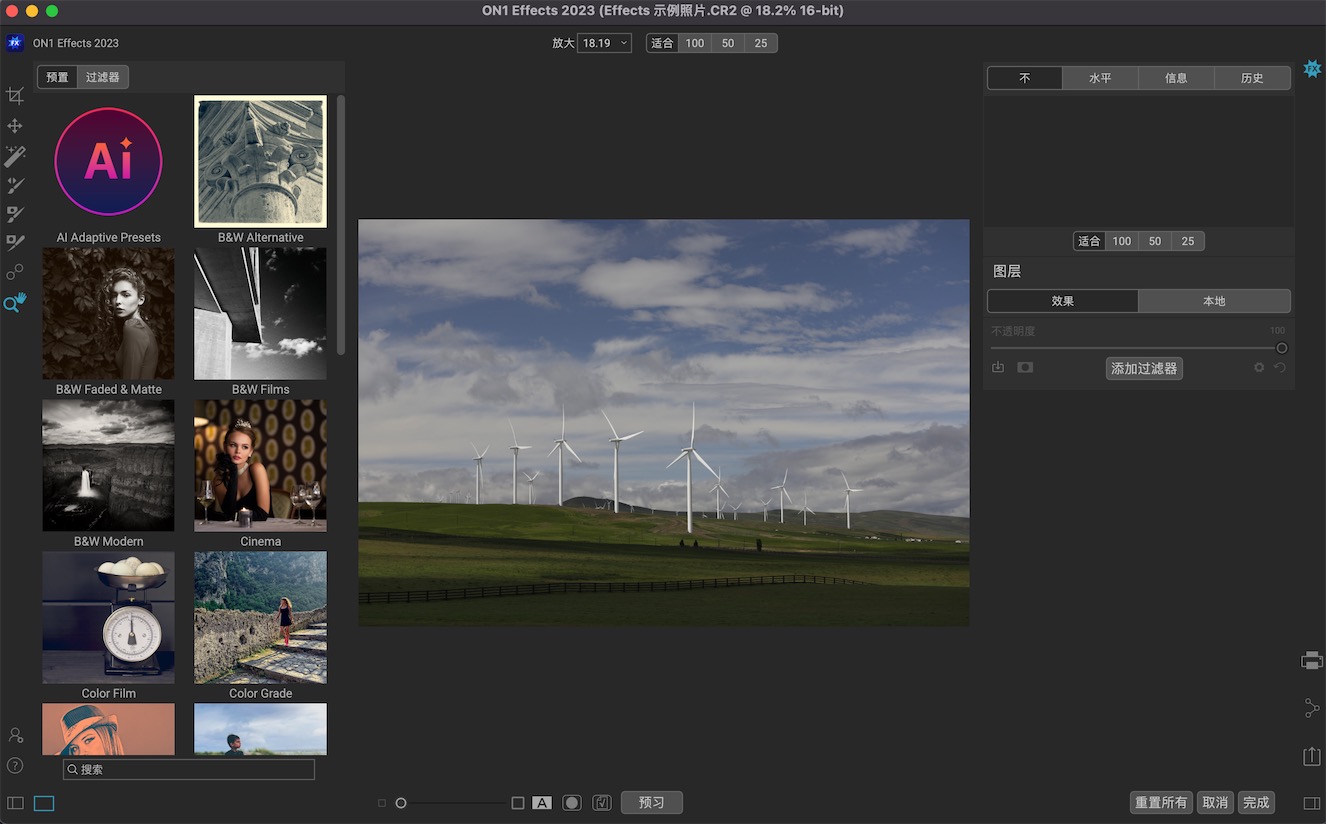The image size is (1326, 824).
Task: Click the presets panel scrollbar
Action: [341, 225]
